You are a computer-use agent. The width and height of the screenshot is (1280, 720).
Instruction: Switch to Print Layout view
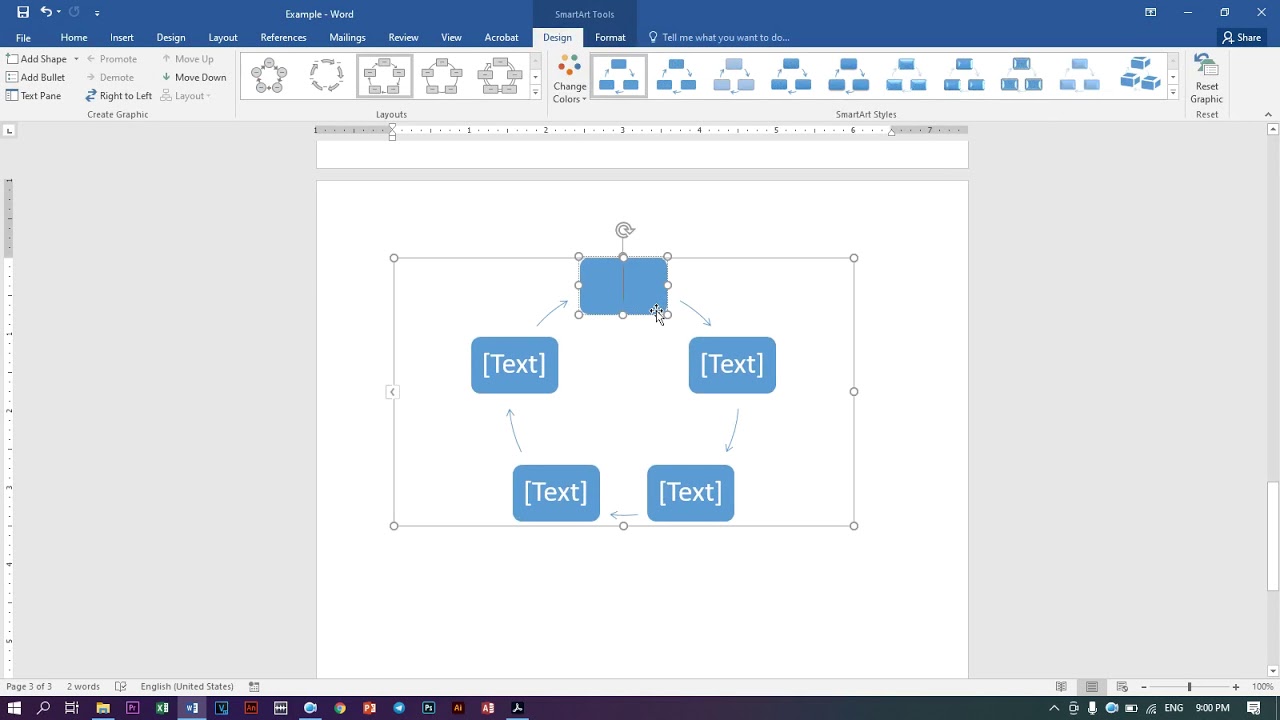point(1092,687)
